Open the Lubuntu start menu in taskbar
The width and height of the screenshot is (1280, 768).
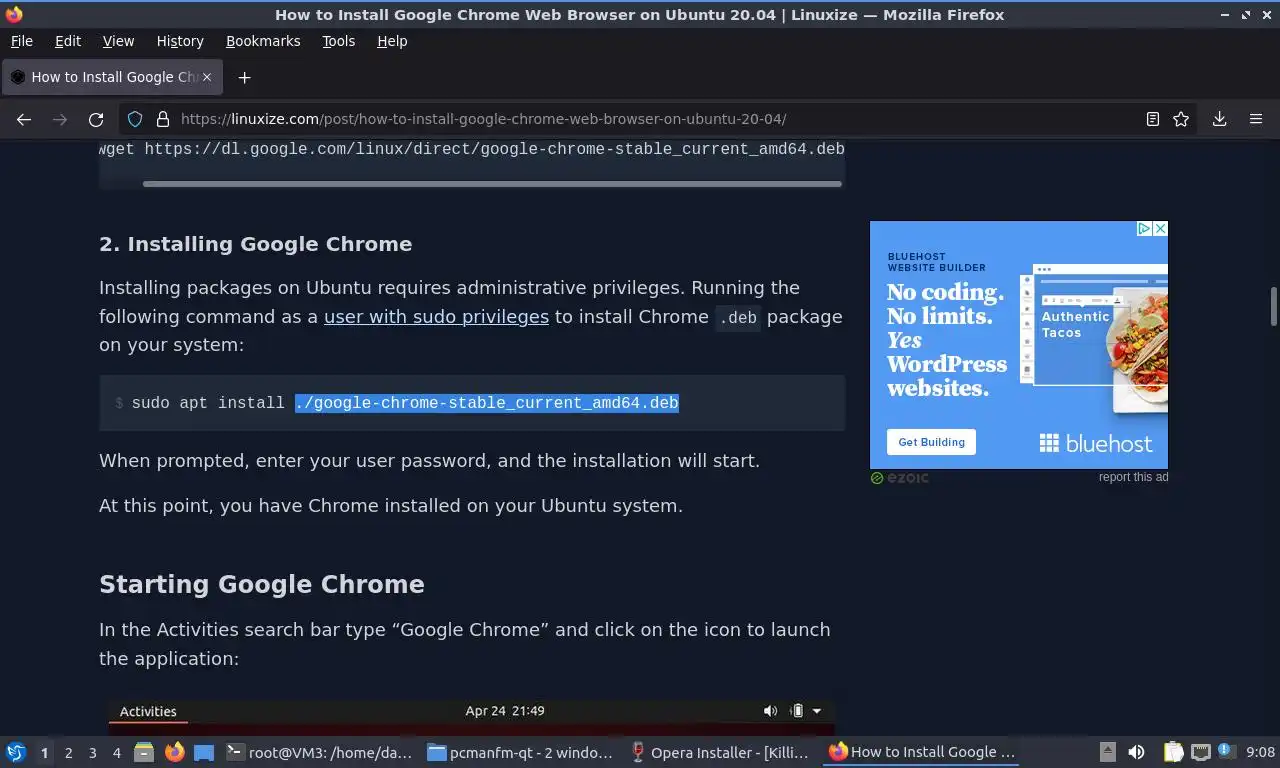[x=16, y=752]
